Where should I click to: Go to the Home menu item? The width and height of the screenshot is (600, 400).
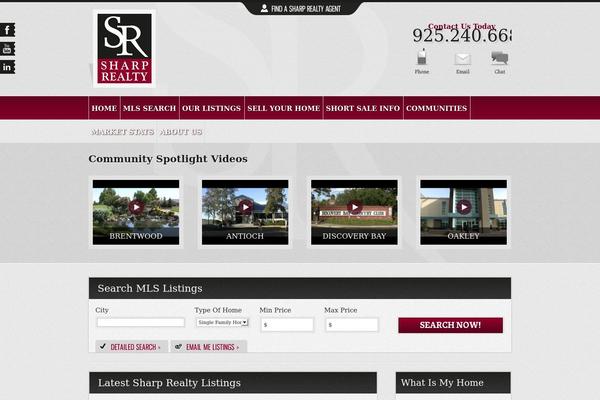coord(104,108)
